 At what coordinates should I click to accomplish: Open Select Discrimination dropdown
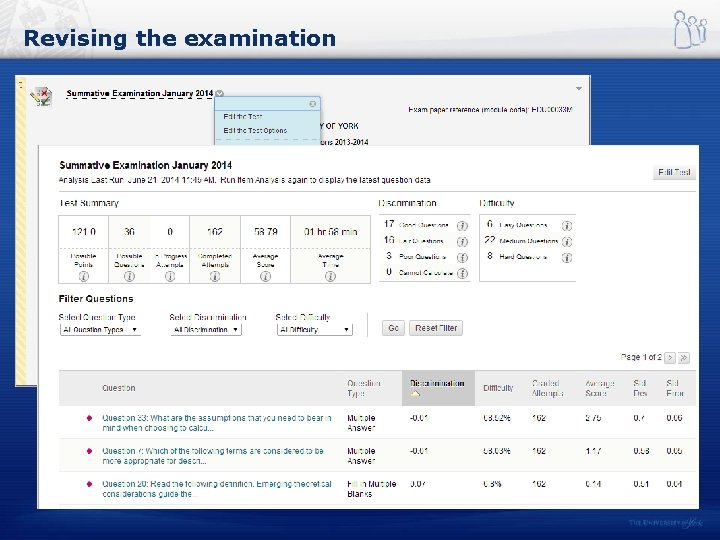206,330
